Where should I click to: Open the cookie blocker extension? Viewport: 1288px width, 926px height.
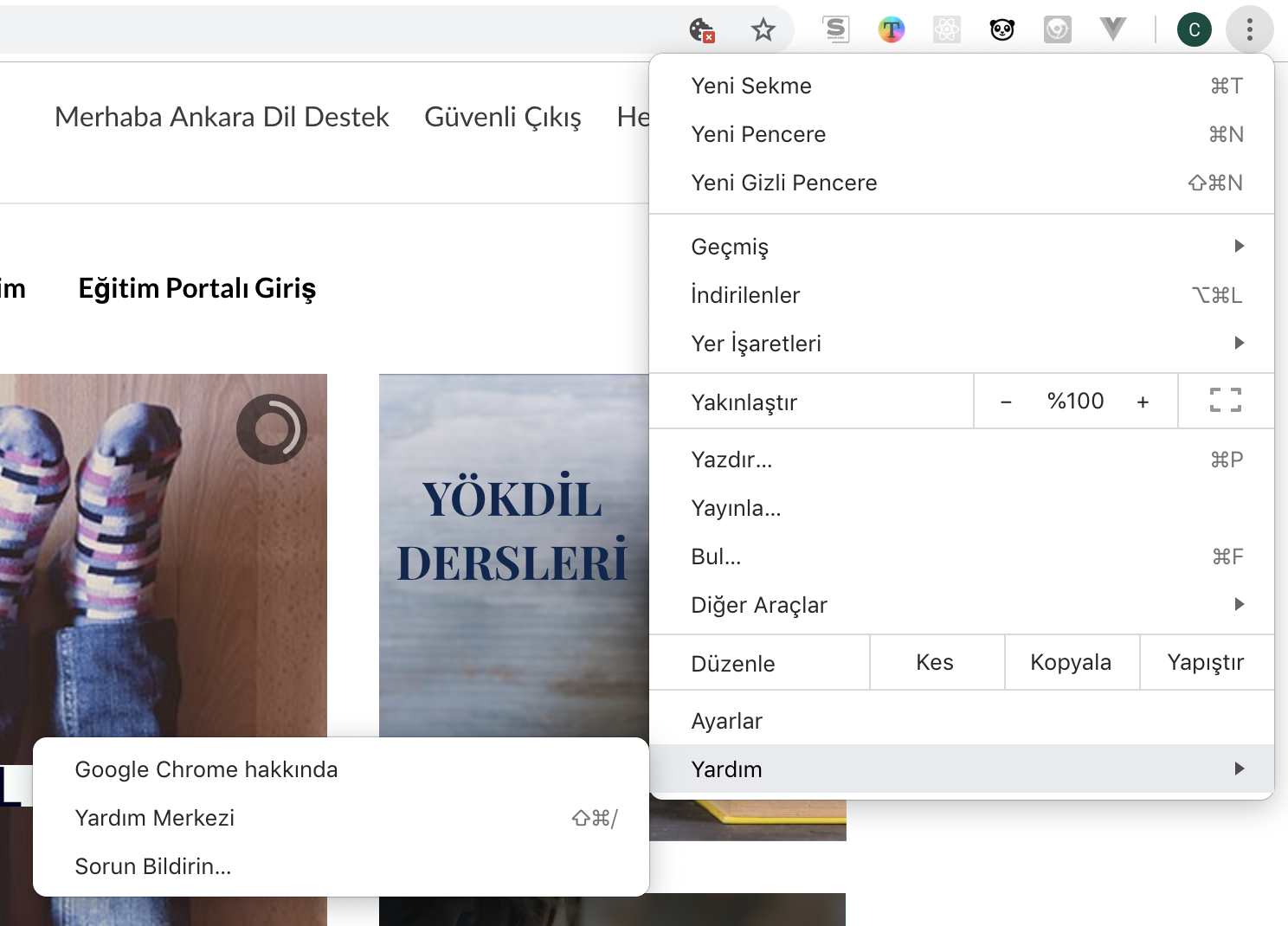[701, 29]
